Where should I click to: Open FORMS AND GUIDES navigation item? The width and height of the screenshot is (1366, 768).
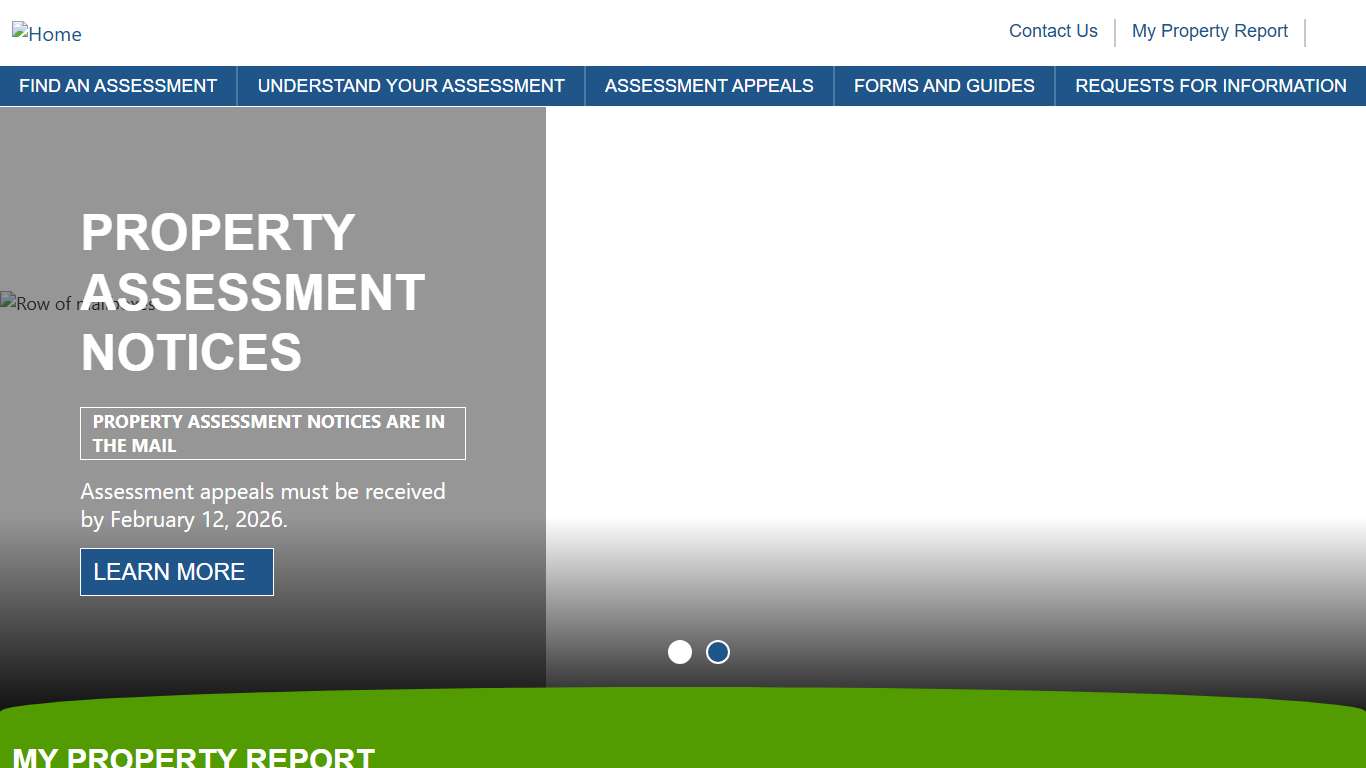(943, 86)
